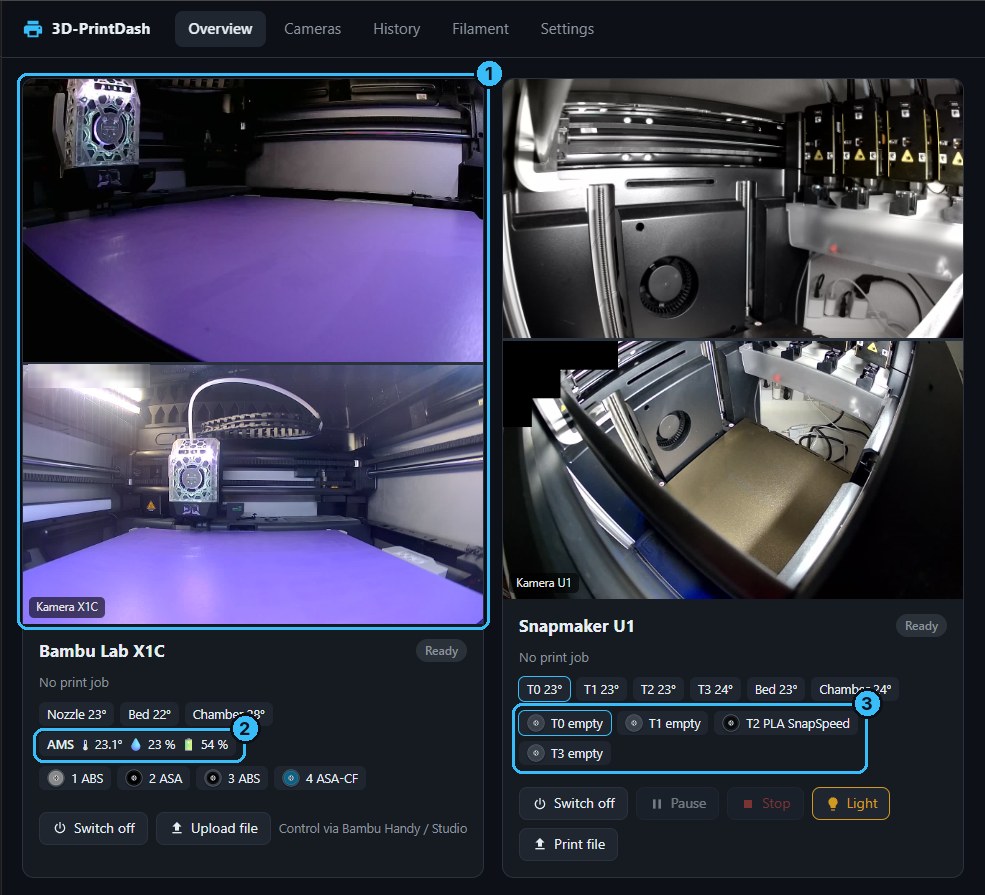Select spool icon for slot 4 ASA-CF
The height and width of the screenshot is (895, 985).
click(290, 778)
